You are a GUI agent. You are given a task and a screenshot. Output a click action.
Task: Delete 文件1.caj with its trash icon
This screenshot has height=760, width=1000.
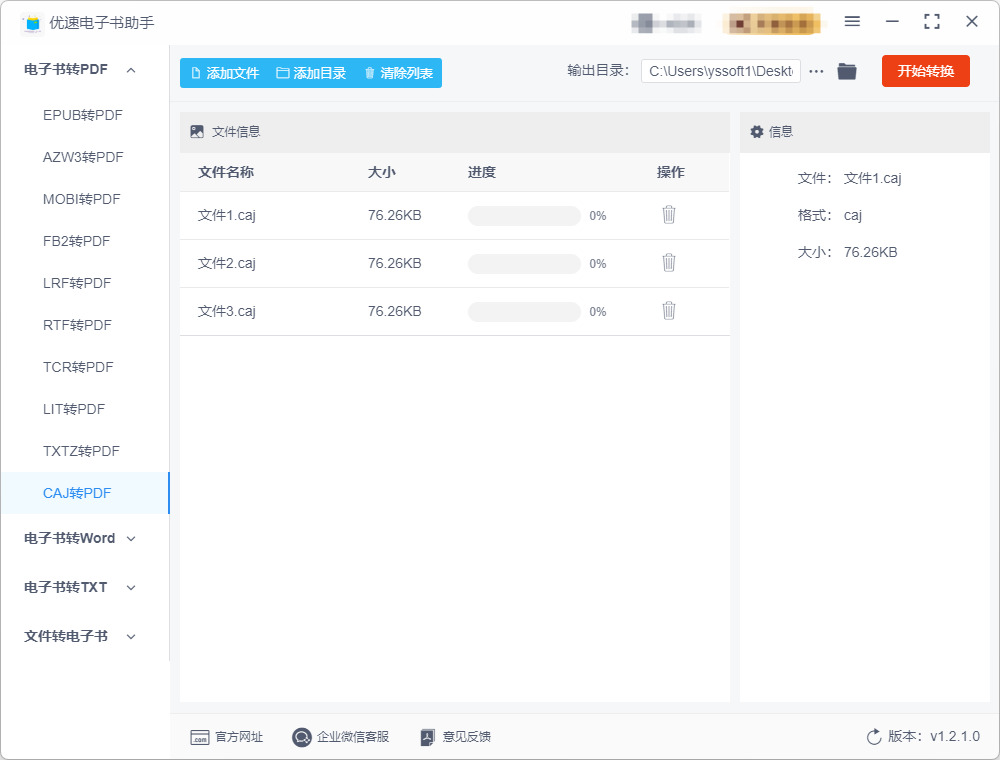coord(668,215)
